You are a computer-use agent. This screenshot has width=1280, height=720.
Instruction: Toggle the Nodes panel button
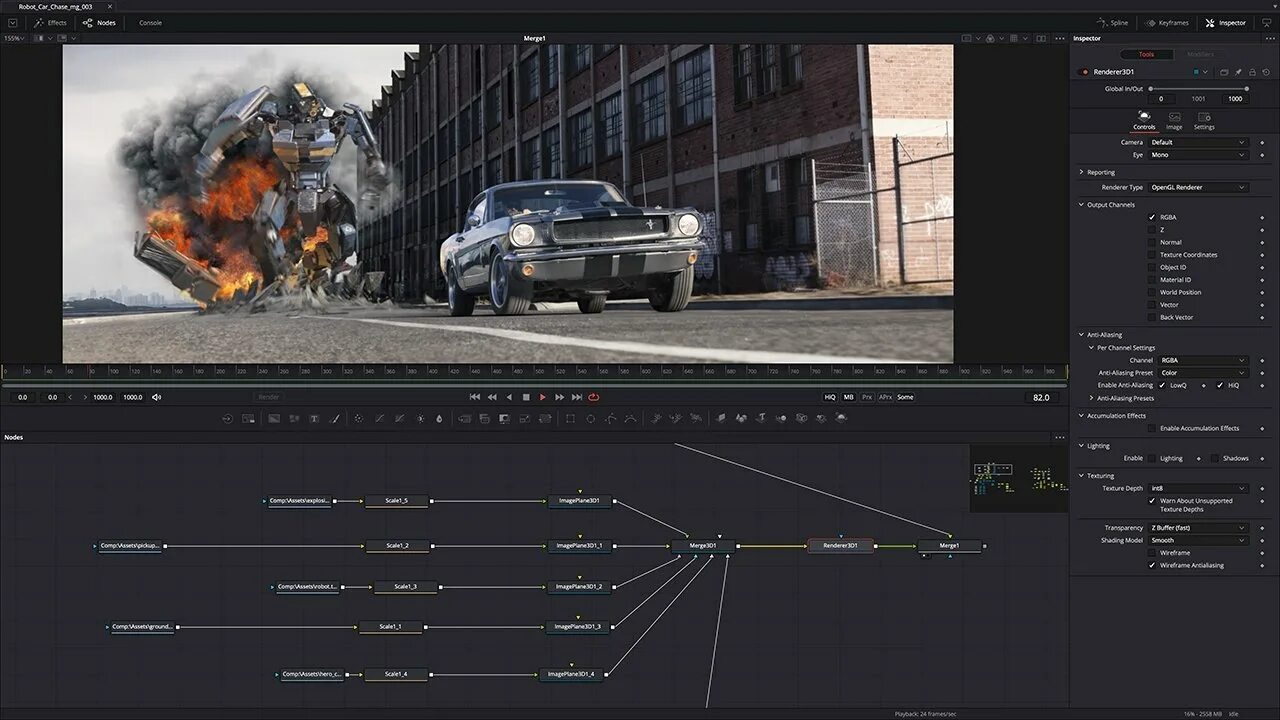pyautogui.click(x=99, y=22)
